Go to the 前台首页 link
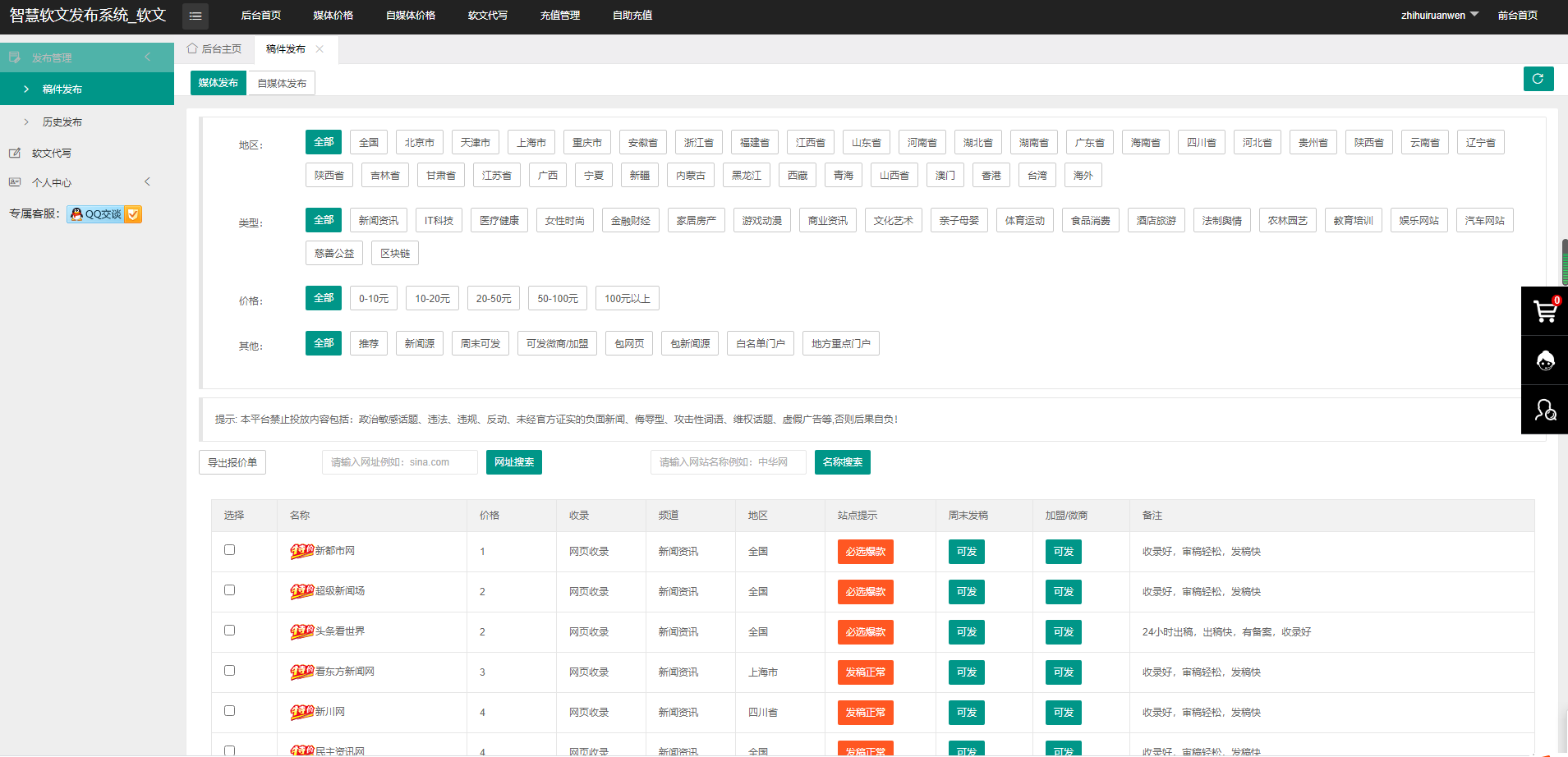 1518,16
